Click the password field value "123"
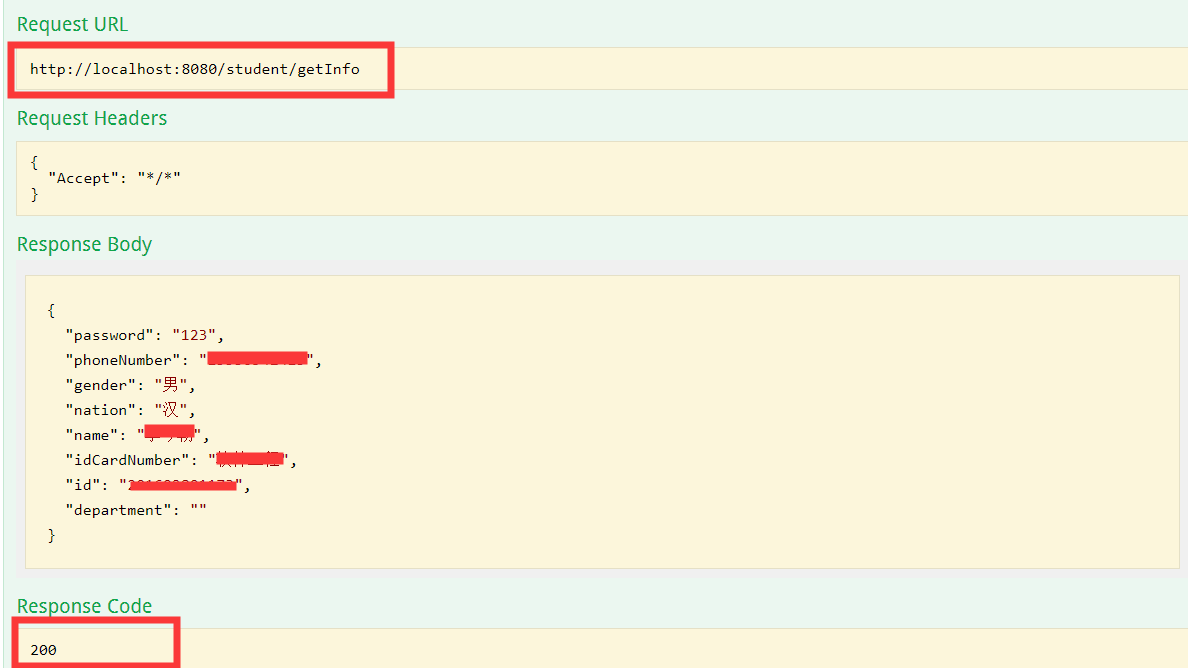The image size is (1188, 668). click(194, 335)
